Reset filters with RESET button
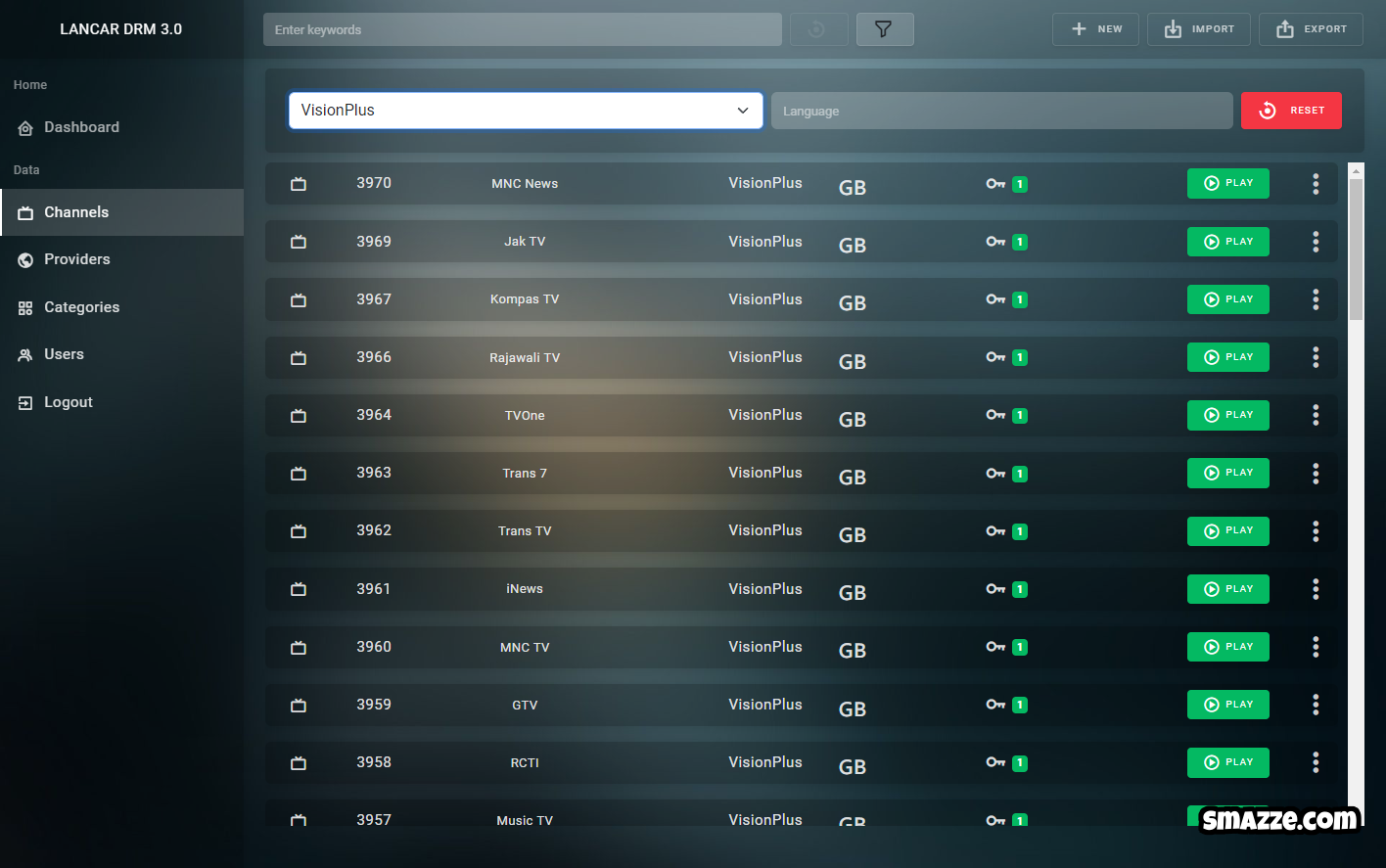Image resolution: width=1386 pixels, height=868 pixels. point(1291,111)
